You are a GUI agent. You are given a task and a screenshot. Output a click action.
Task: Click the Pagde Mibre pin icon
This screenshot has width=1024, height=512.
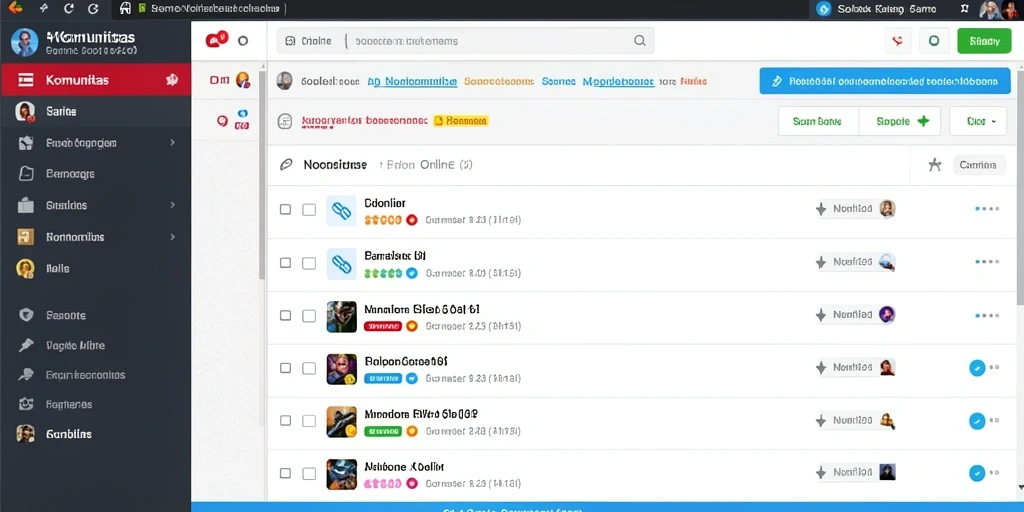(26, 345)
